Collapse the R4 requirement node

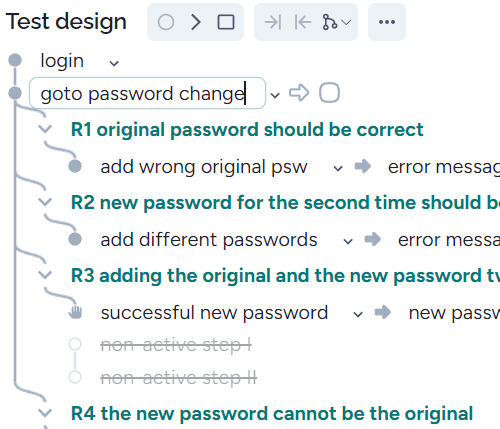[45, 413]
